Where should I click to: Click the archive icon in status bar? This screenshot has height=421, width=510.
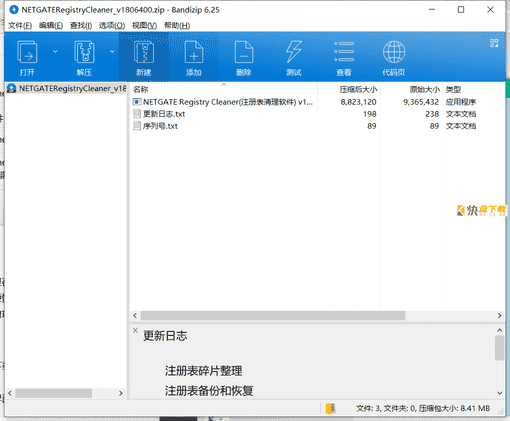(331, 408)
